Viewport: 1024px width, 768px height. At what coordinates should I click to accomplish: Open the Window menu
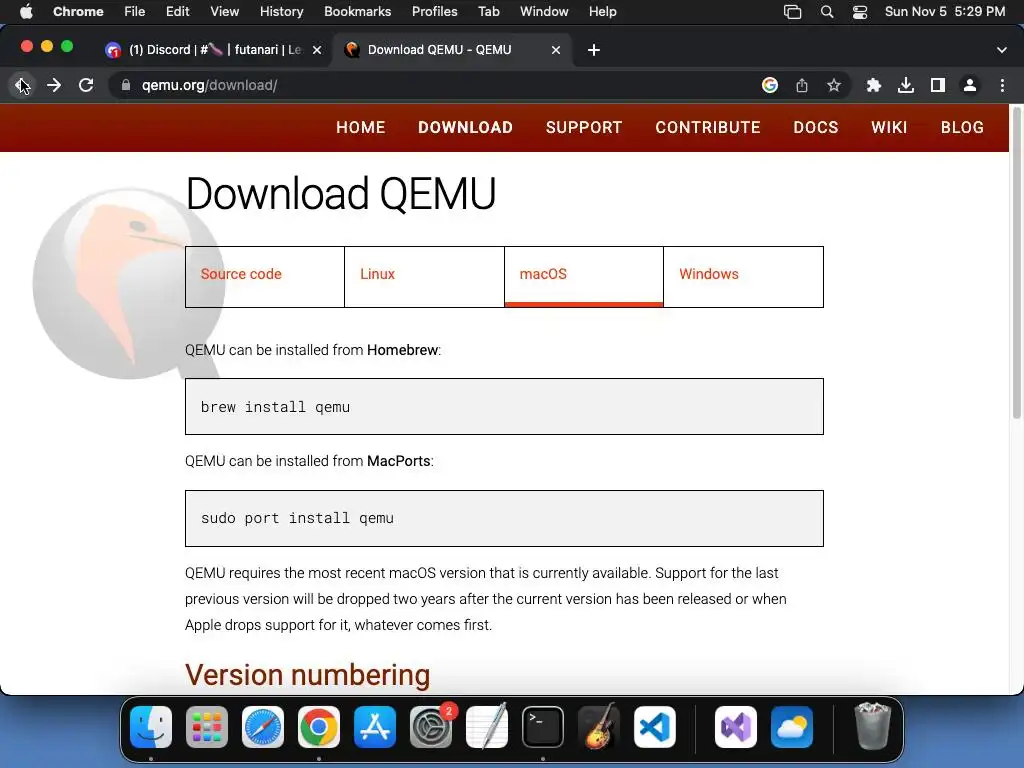[544, 12]
